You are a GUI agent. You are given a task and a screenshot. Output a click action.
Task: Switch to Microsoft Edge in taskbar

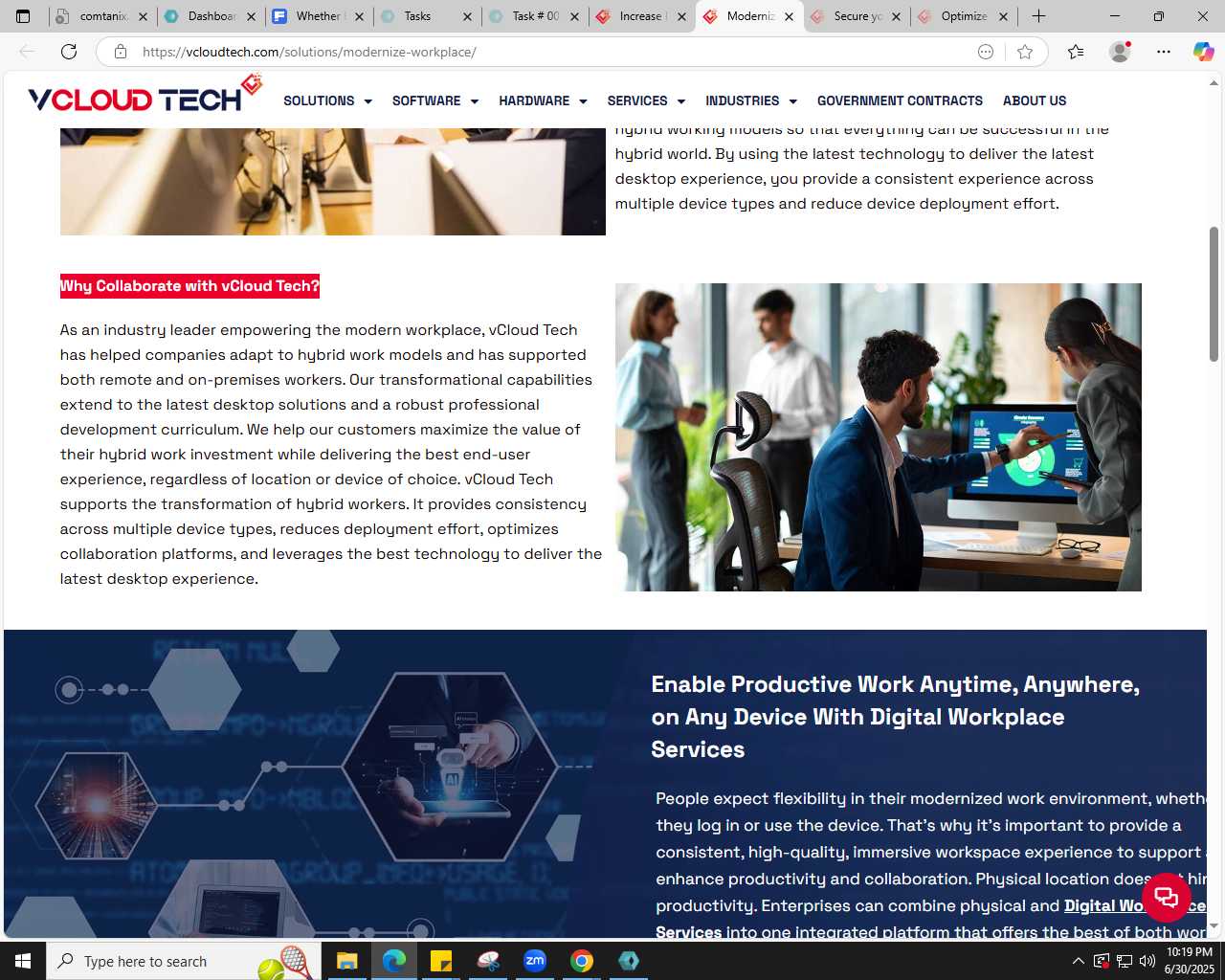pyautogui.click(x=393, y=961)
